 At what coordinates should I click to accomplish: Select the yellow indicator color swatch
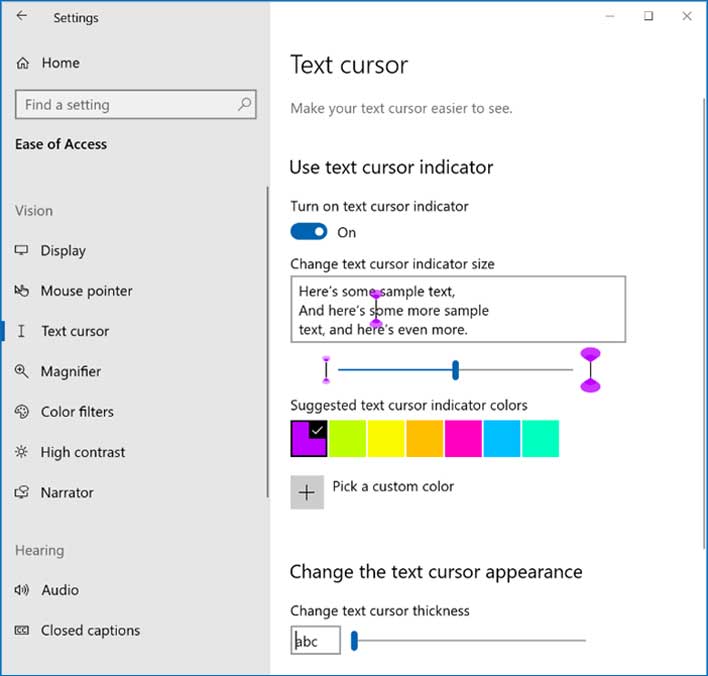click(386, 438)
